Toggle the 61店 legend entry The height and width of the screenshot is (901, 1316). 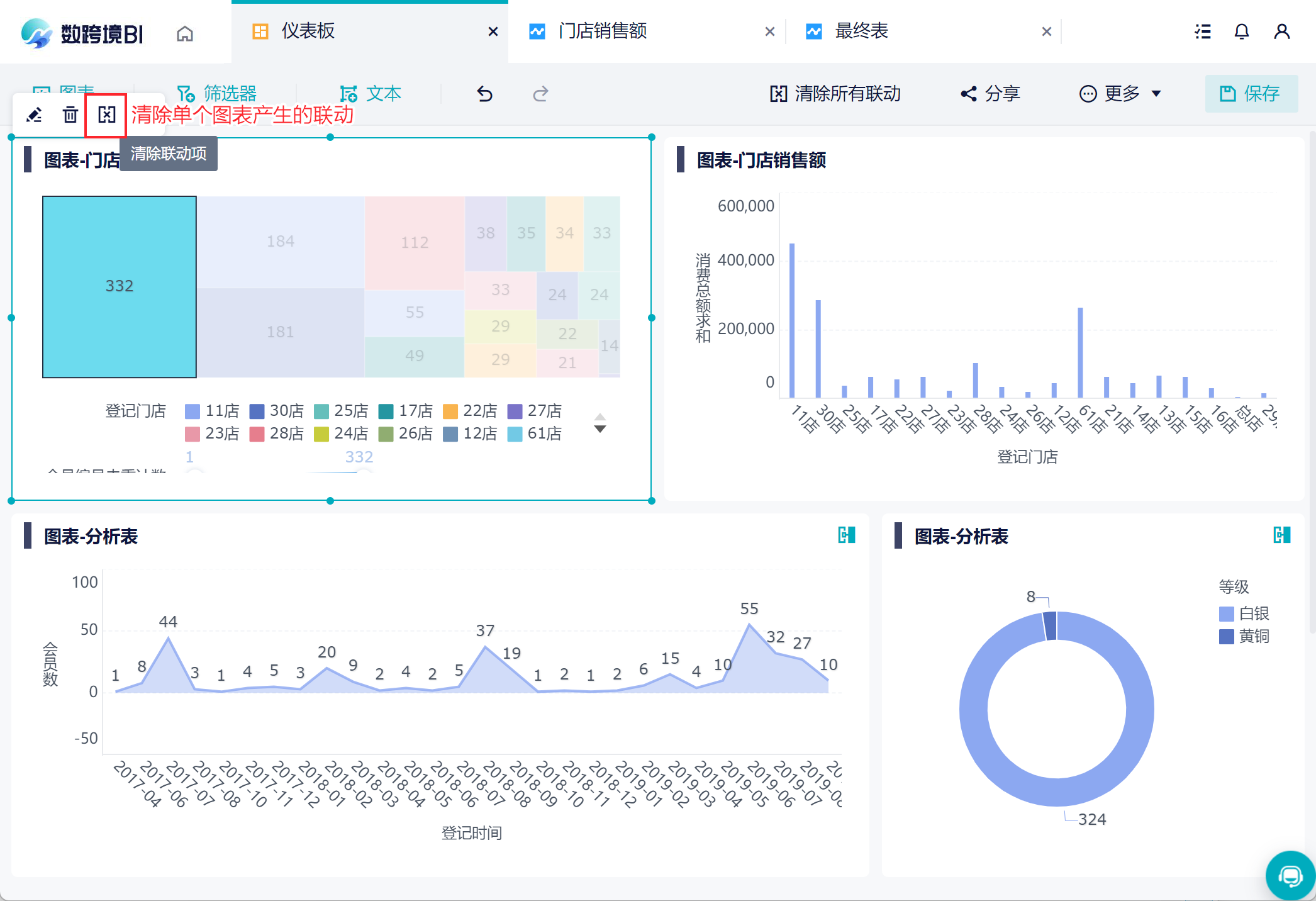tap(535, 434)
